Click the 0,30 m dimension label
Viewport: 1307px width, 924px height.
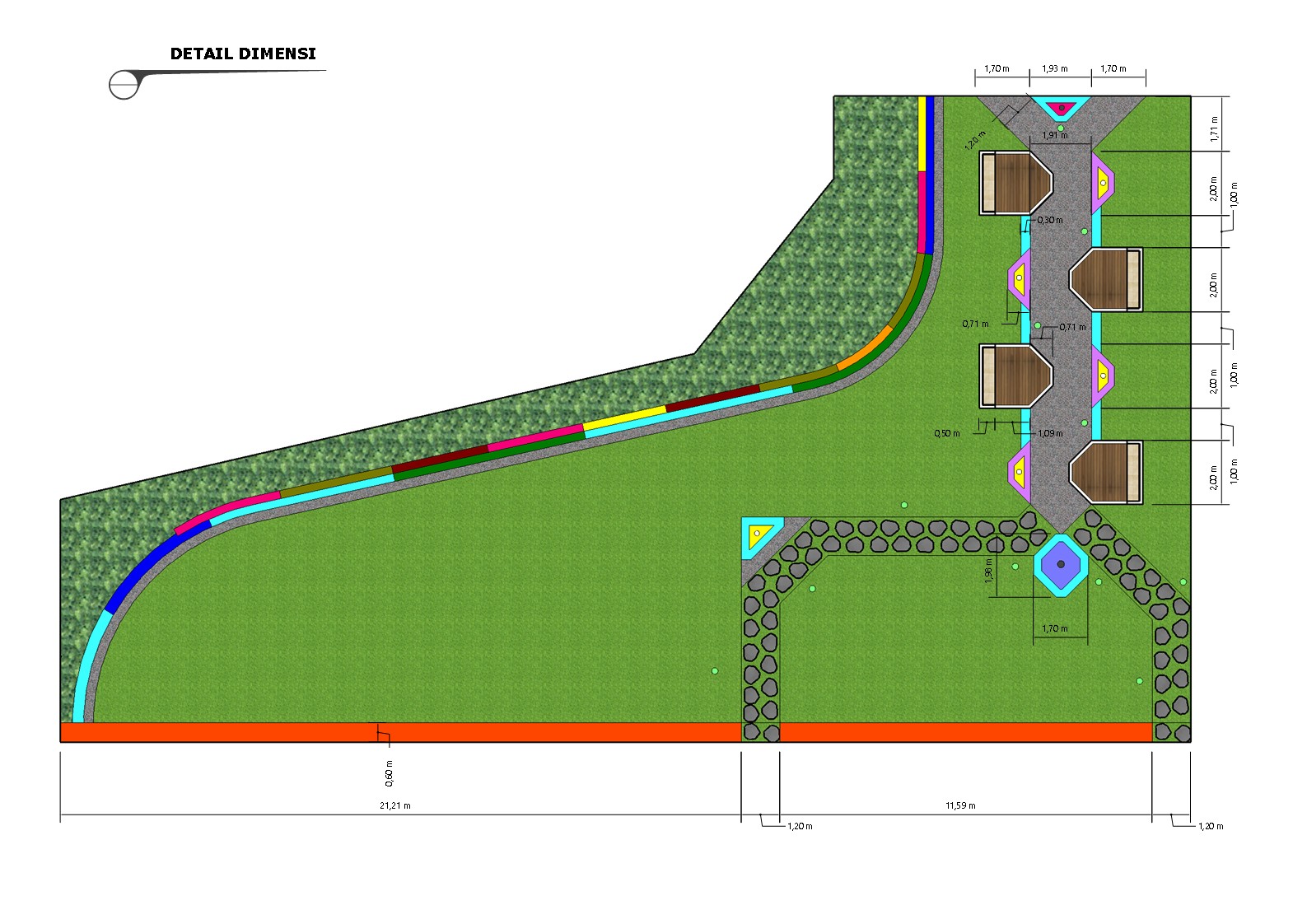1050,220
